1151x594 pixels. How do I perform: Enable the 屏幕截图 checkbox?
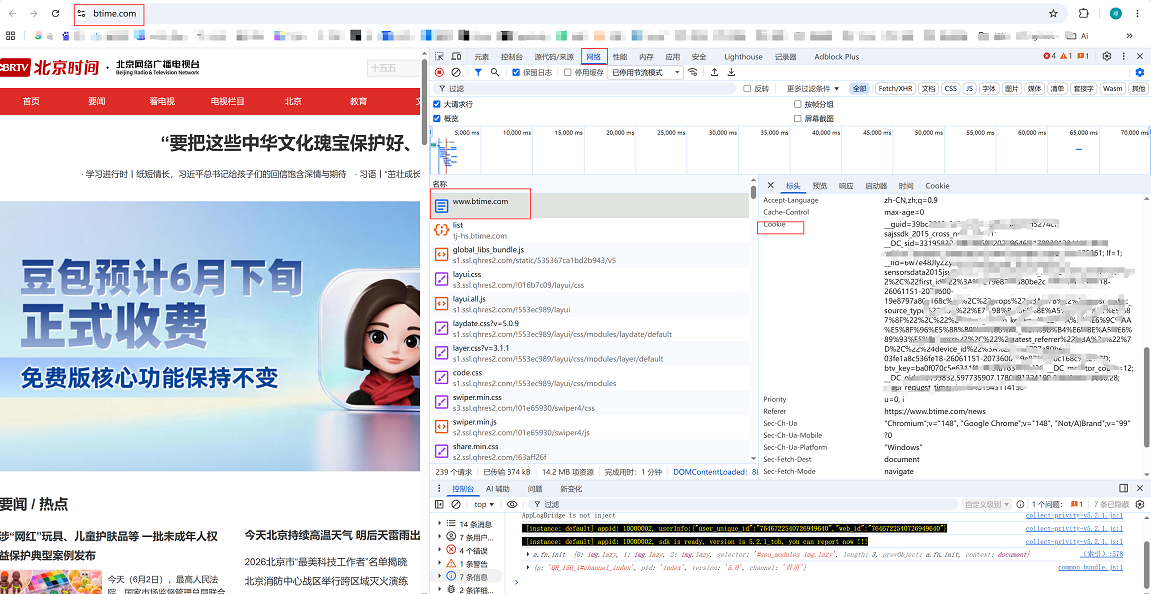click(x=798, y=118)
